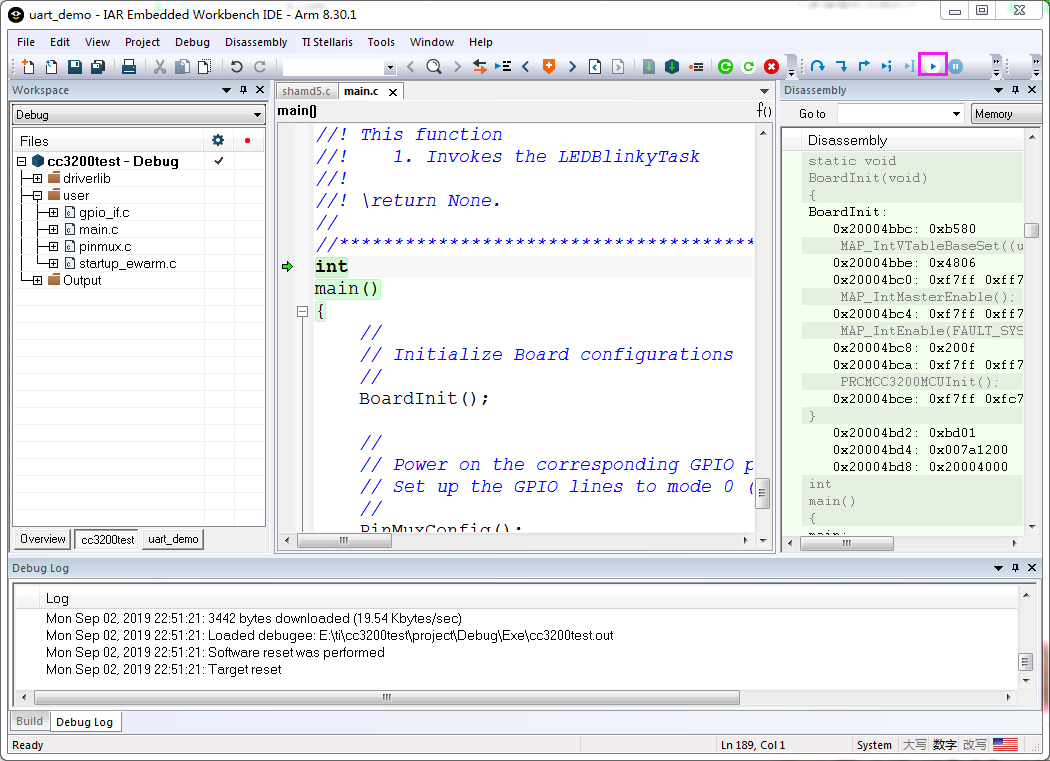
Task: Collapse the user folder
Action: click(38, 196)
